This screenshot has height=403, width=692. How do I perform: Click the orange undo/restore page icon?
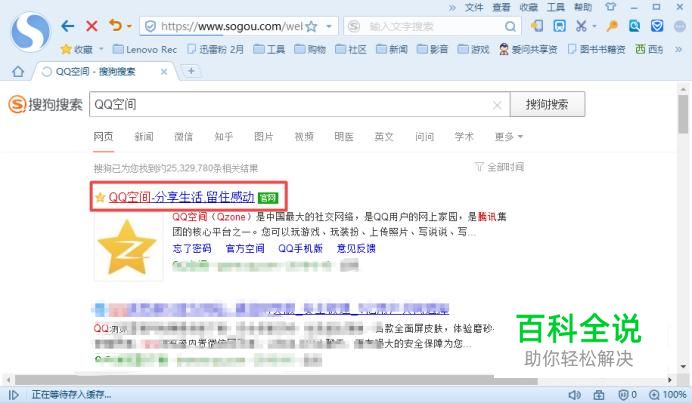coord(116,26)
